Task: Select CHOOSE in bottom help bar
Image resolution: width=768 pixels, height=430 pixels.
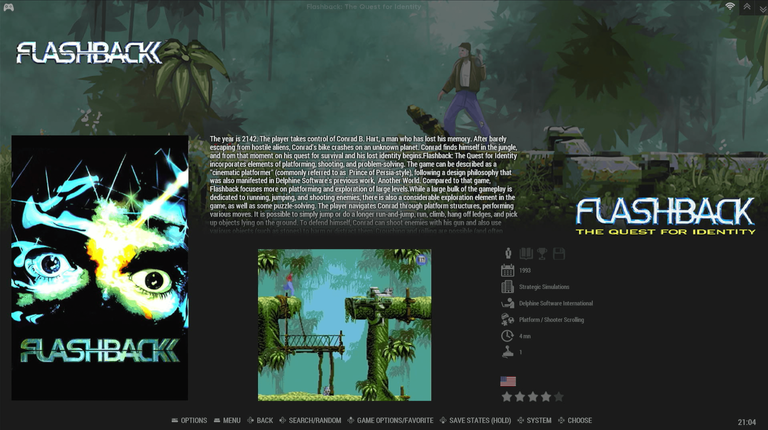Action: (x=579, y=420)
